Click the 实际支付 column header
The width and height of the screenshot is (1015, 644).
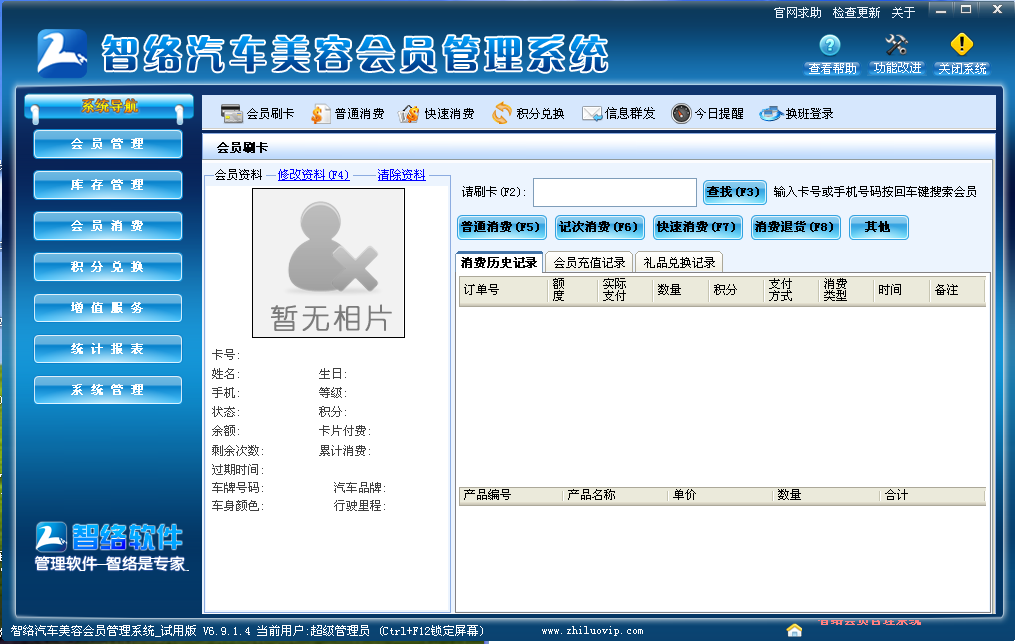click(x=625, y=290)
